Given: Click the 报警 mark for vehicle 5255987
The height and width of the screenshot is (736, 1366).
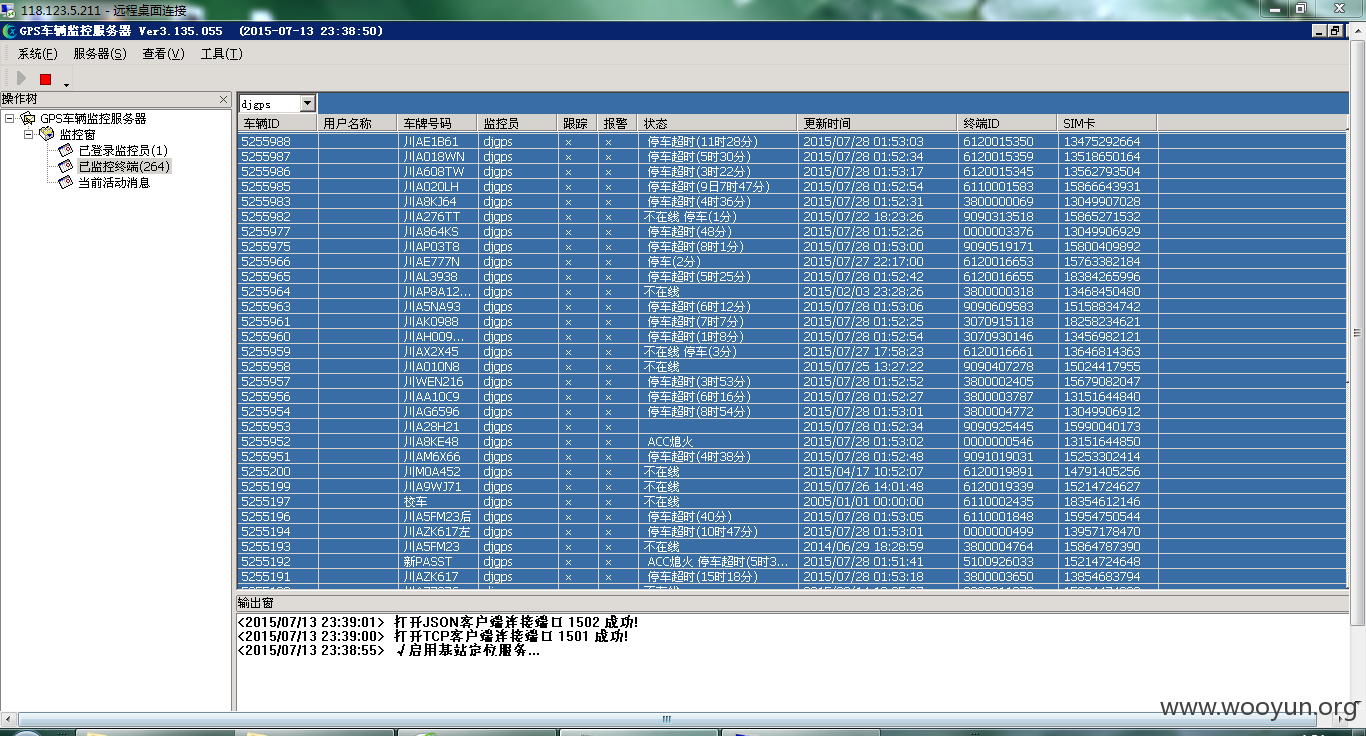Looking at the screenshot, I should click(608, 157).
